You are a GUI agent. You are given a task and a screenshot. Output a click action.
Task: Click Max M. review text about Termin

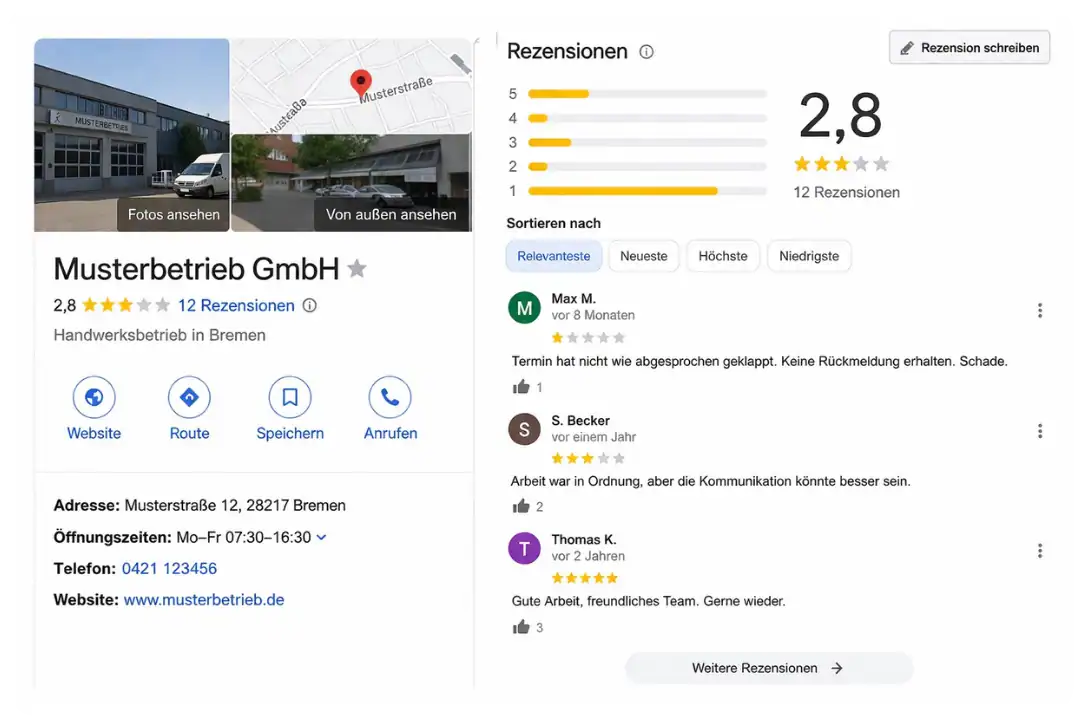tap(759, 361)
